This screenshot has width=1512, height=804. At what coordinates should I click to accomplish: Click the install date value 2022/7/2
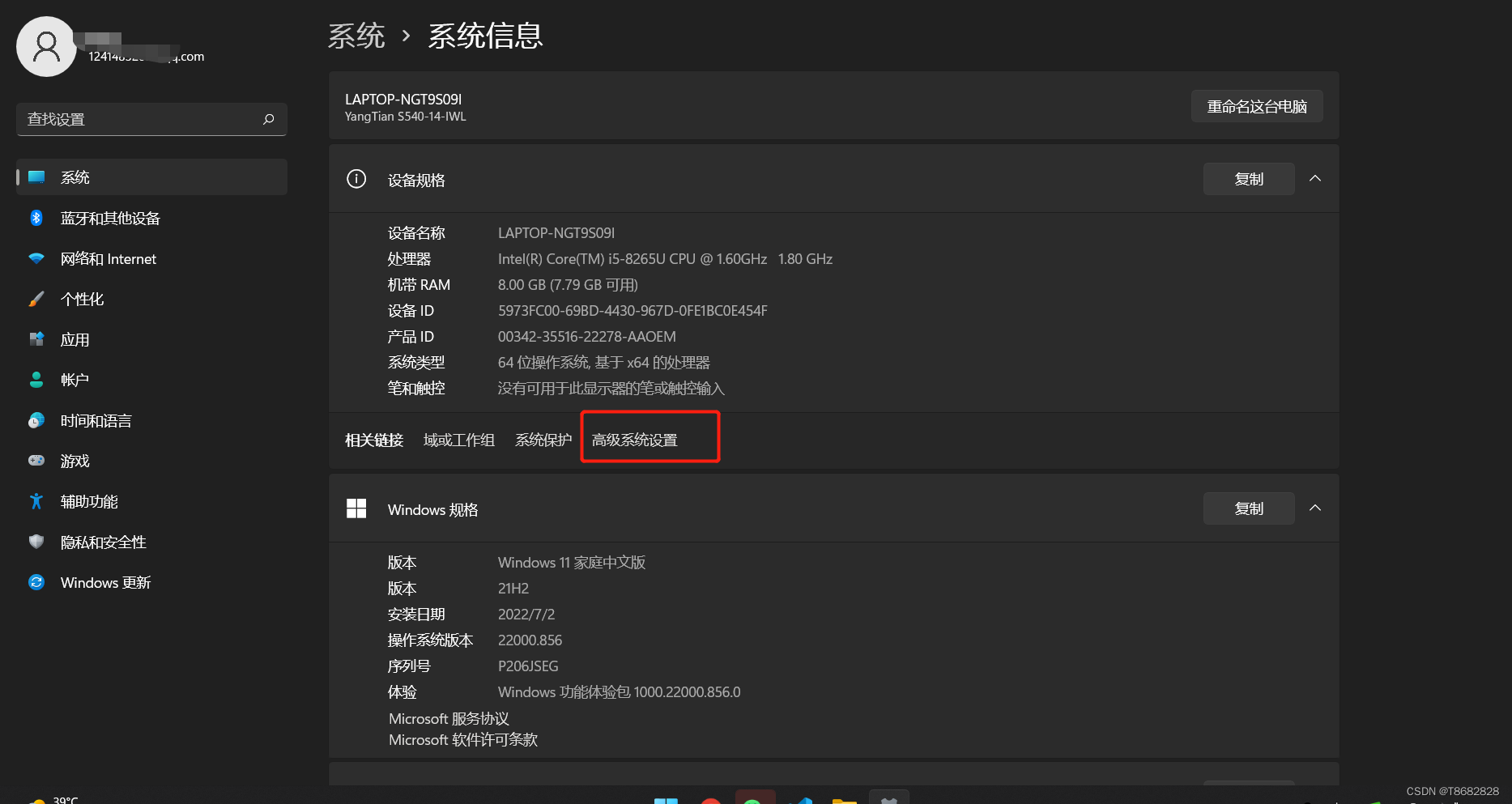[526, 615]
